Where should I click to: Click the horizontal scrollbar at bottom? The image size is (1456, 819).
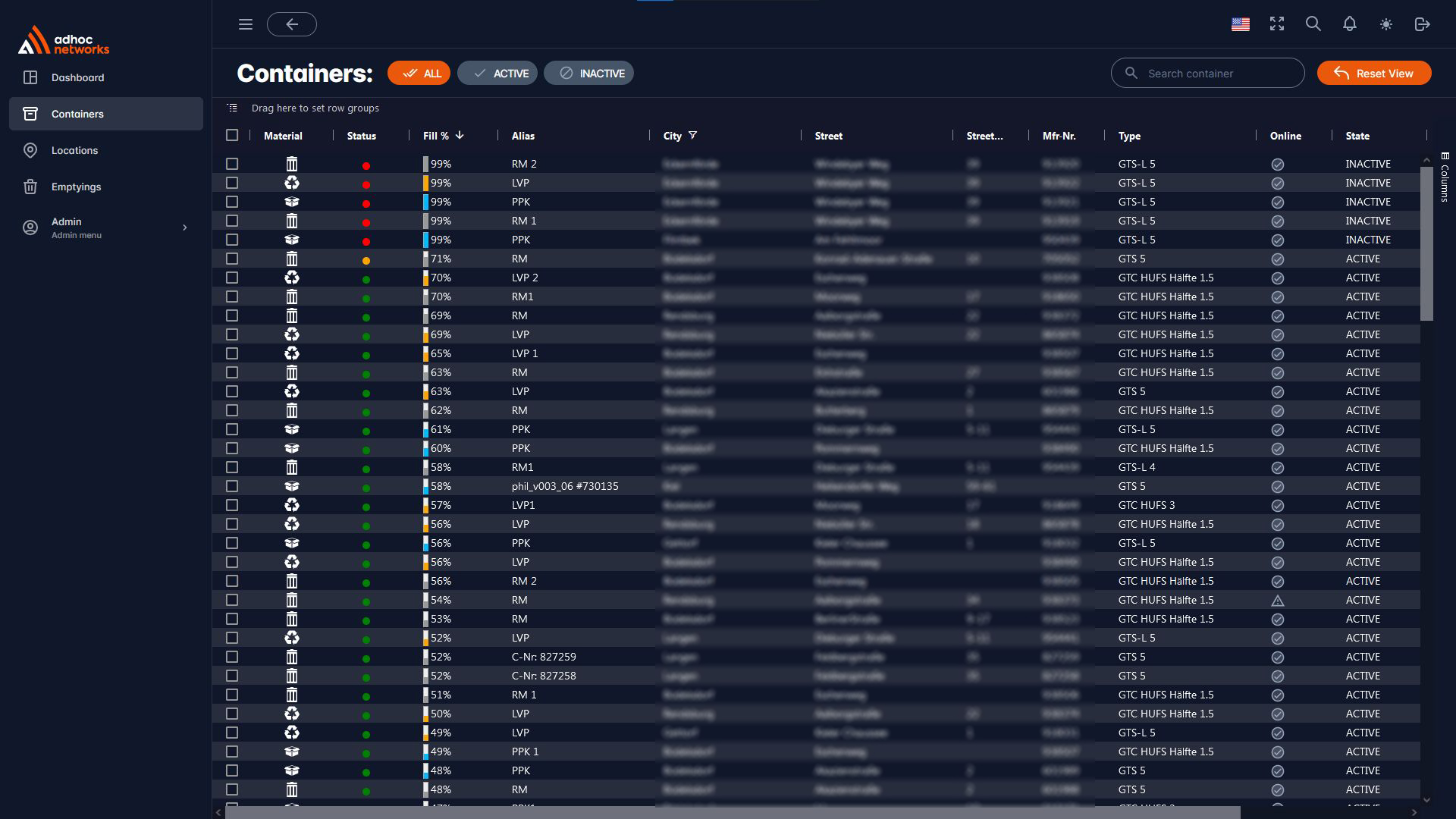tap(733, 812)
